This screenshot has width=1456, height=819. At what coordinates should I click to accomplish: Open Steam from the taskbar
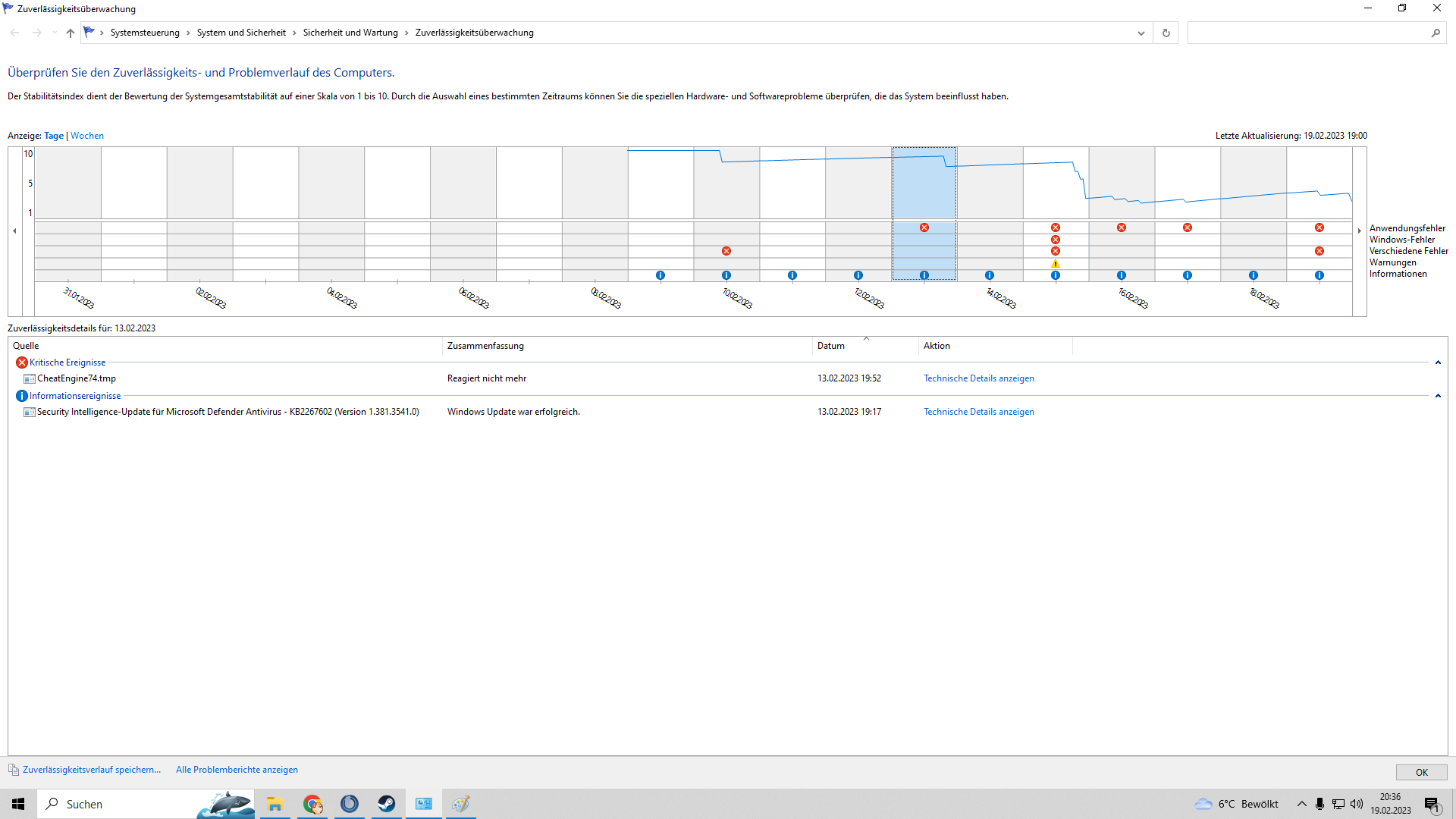[387, 804]
